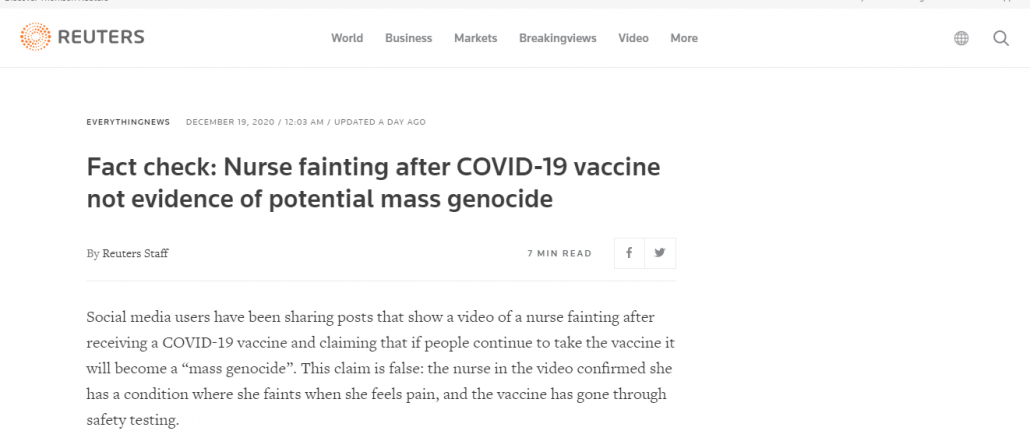Click the REUTERS wordmark text
1030x438 pixels.
[x=101, y=37]
